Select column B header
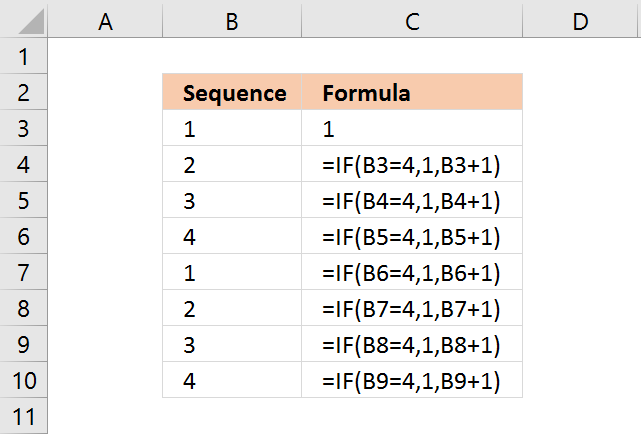Image resolution: width=641 pixels, height=434 pixels. coord(232,21)
